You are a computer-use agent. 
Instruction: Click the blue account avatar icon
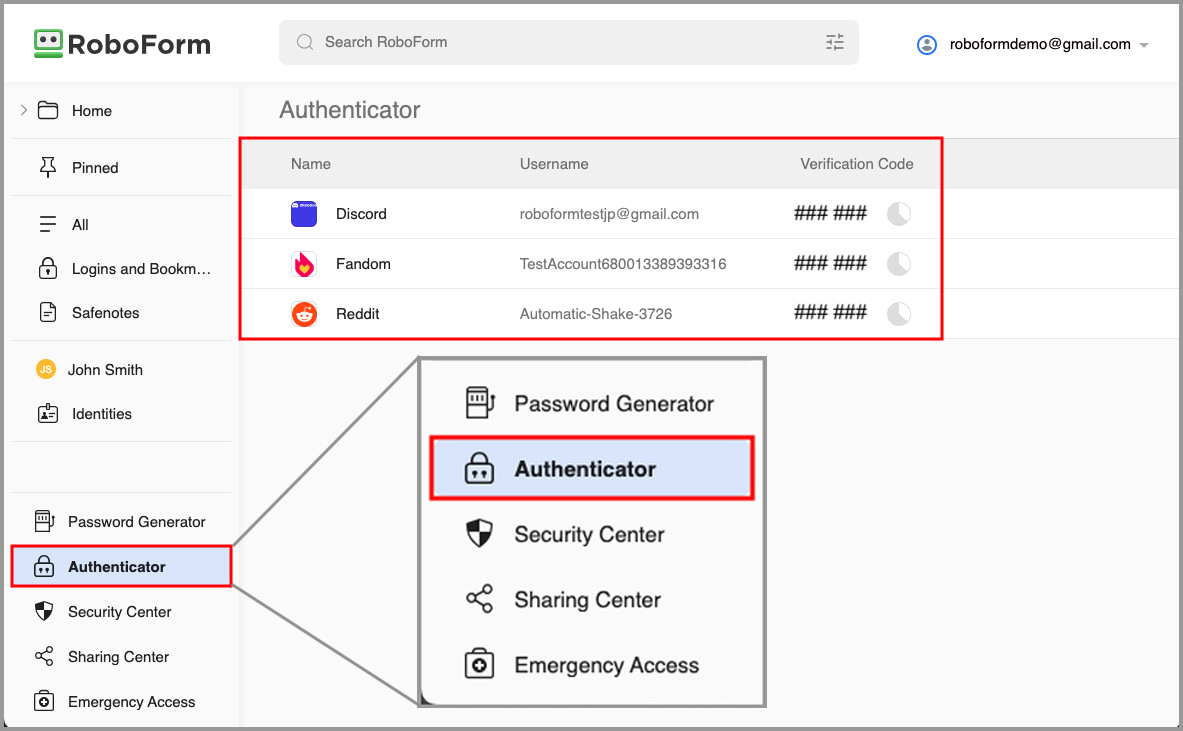point(926,45)
